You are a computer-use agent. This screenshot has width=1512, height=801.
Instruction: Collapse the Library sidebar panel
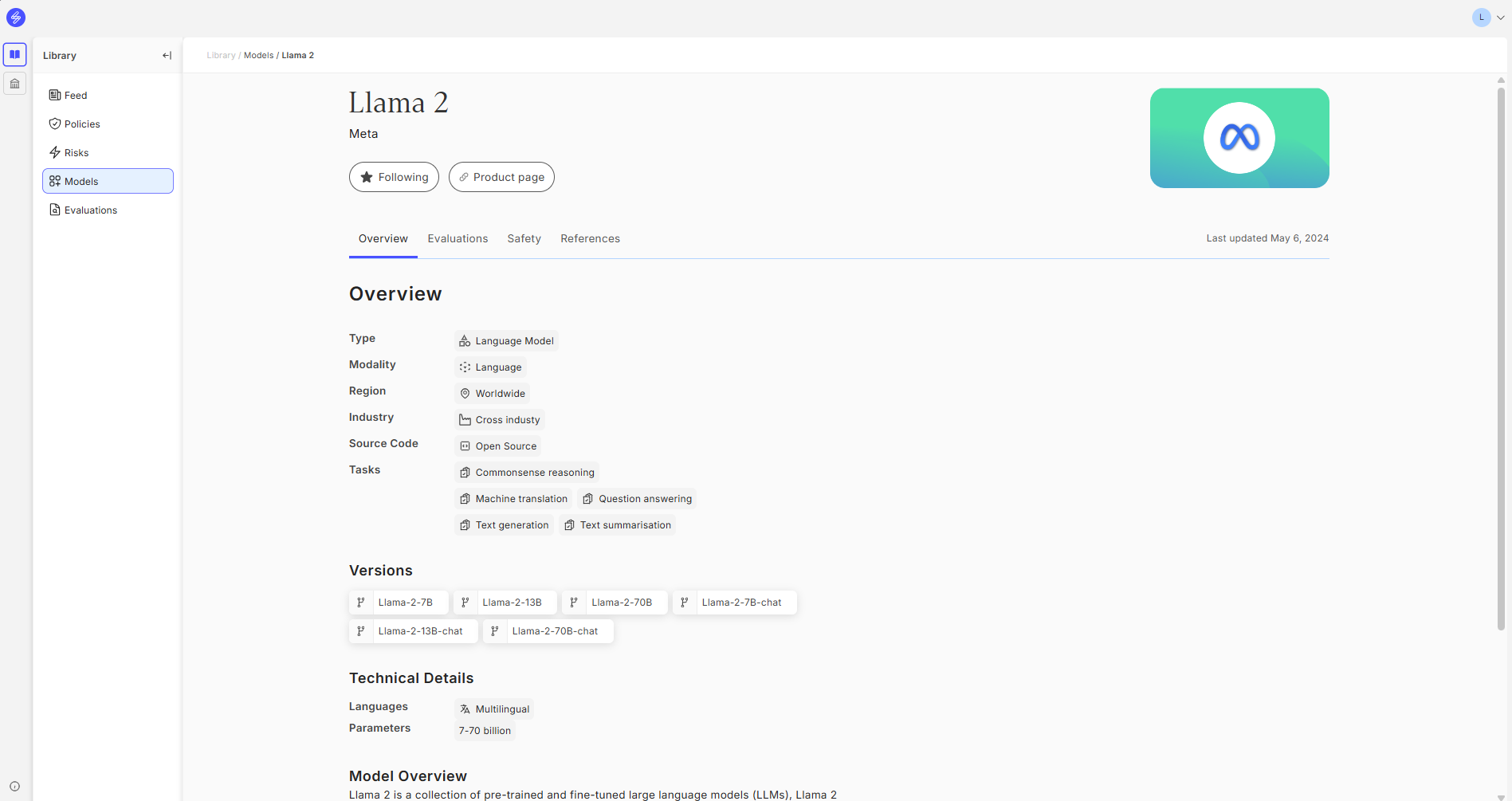[167, 56]
